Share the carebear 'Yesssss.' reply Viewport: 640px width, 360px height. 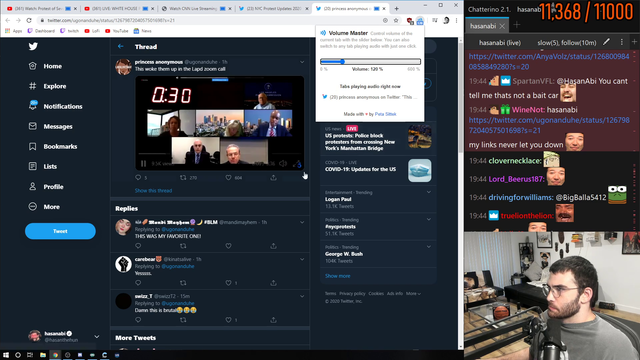point(273,283)
